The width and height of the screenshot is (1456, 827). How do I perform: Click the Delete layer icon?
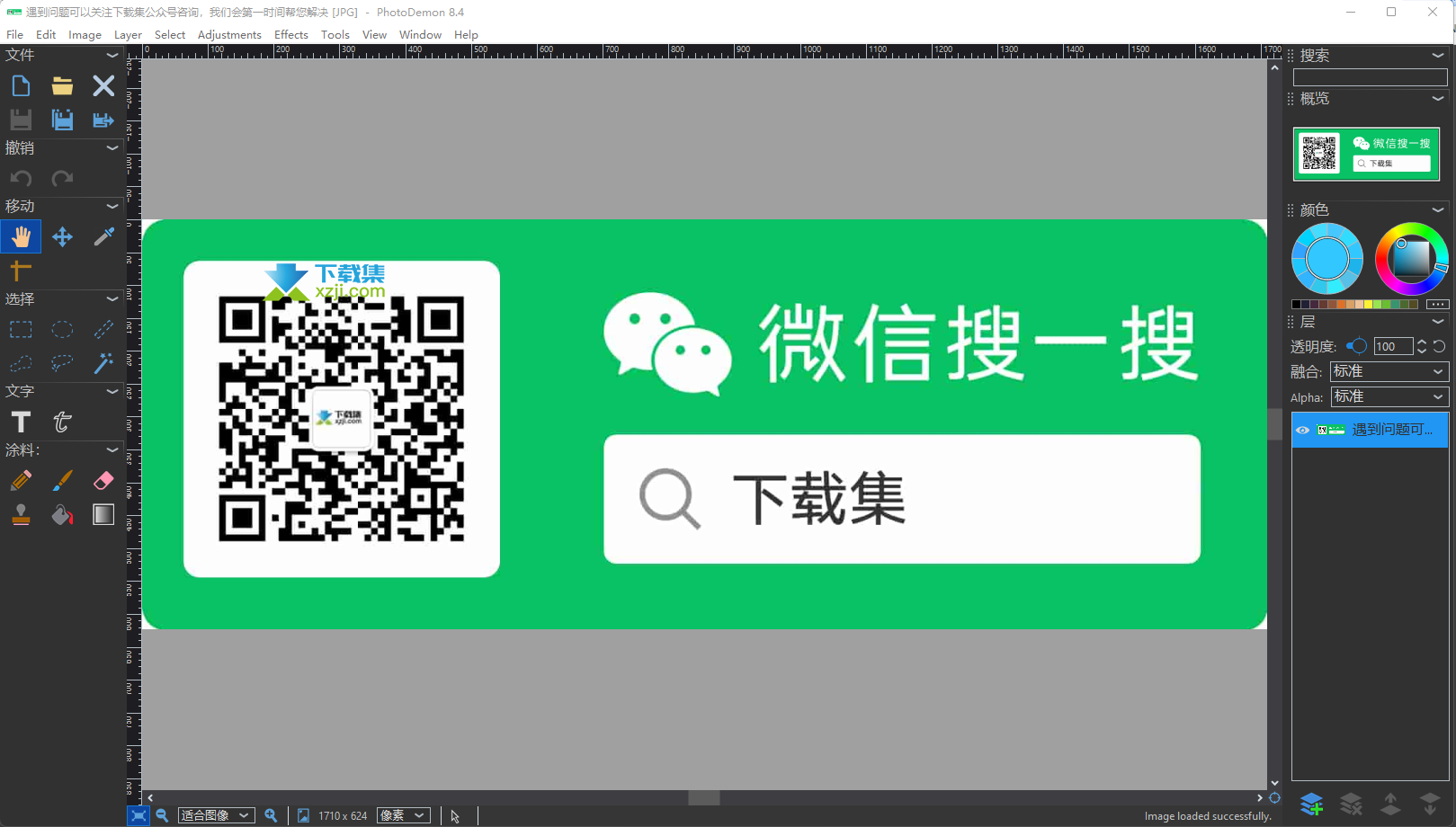(x=1351, y=803)
